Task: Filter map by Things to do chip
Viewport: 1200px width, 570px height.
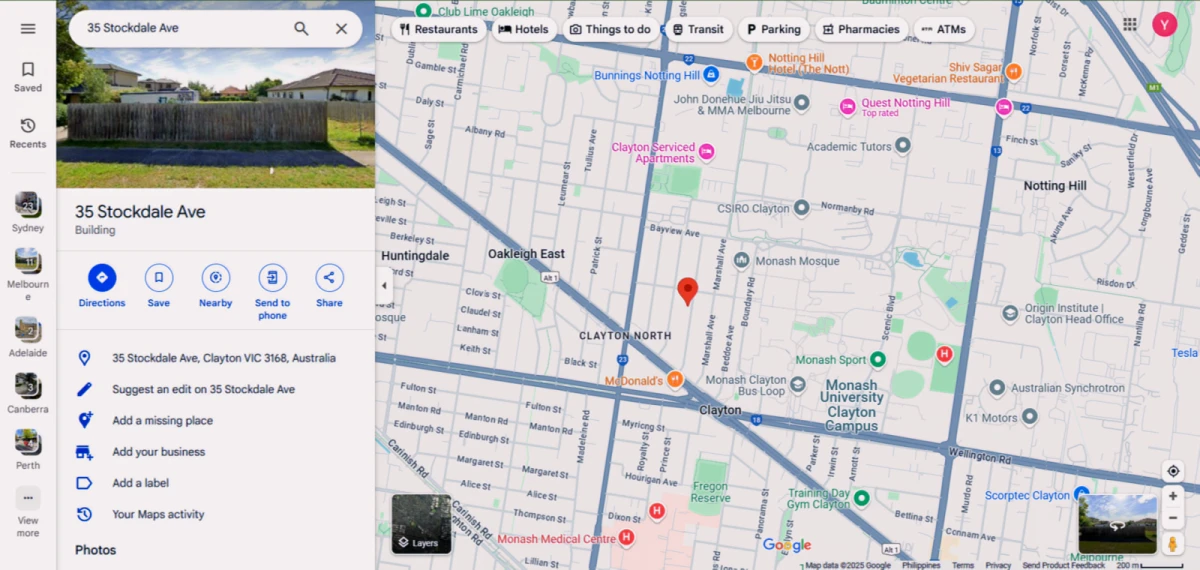Action: (x=610, y=29)
